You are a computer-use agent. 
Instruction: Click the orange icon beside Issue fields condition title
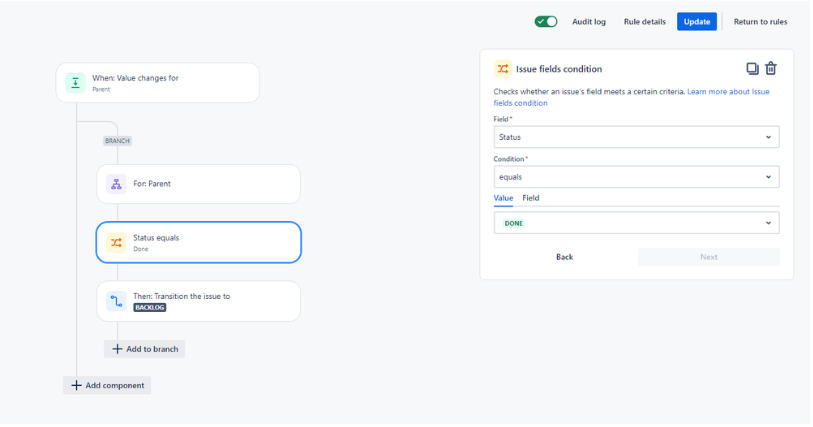tap(502, 69)
